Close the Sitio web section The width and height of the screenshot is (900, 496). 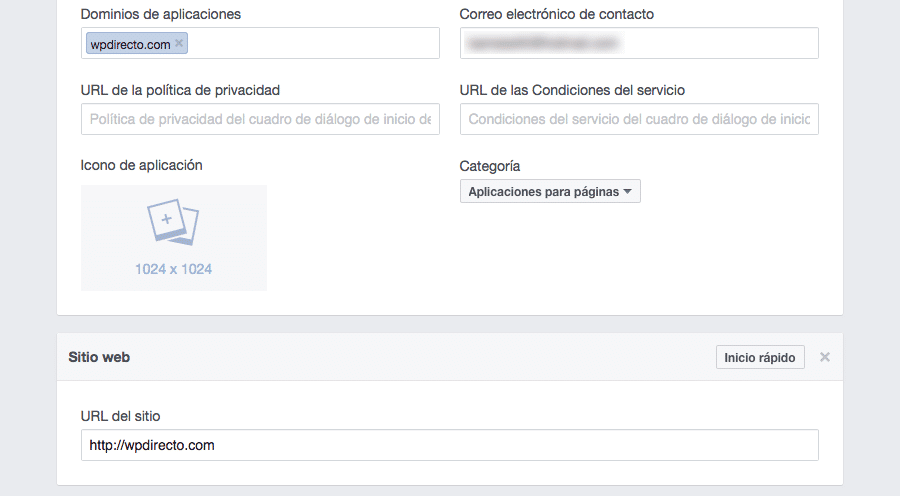pos(825,357)
